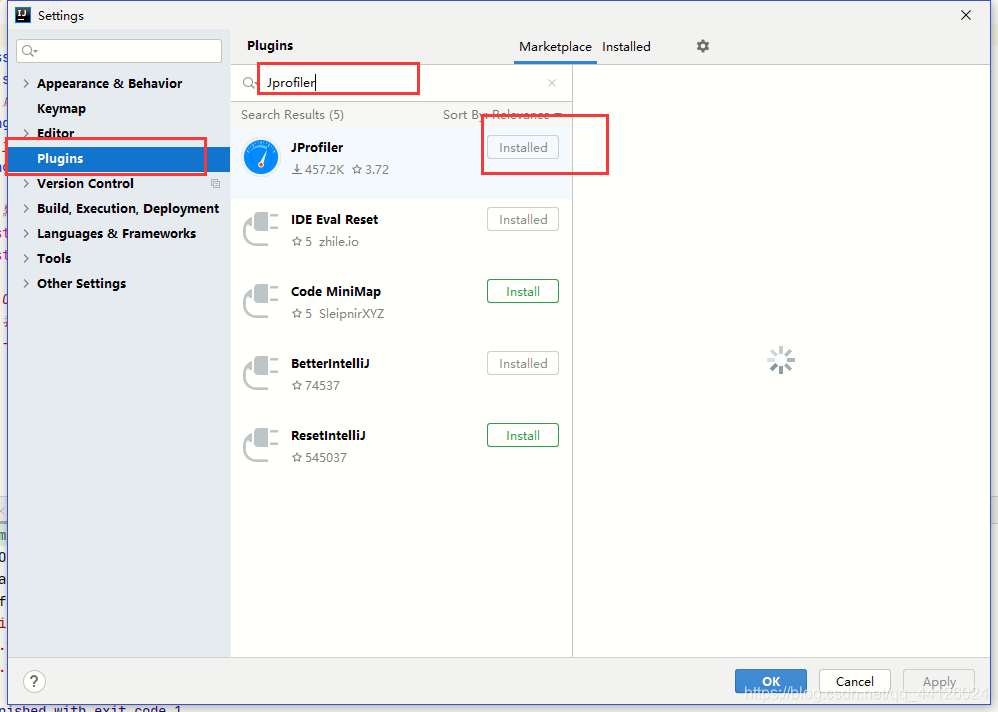Click the settings search magnifier icon
998x712 pixels.
tap(29, 51)
